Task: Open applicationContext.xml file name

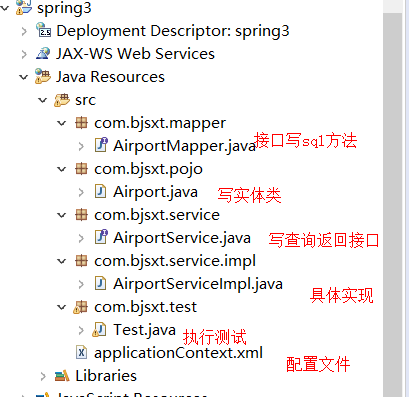Action: click(x=179, y=353)
